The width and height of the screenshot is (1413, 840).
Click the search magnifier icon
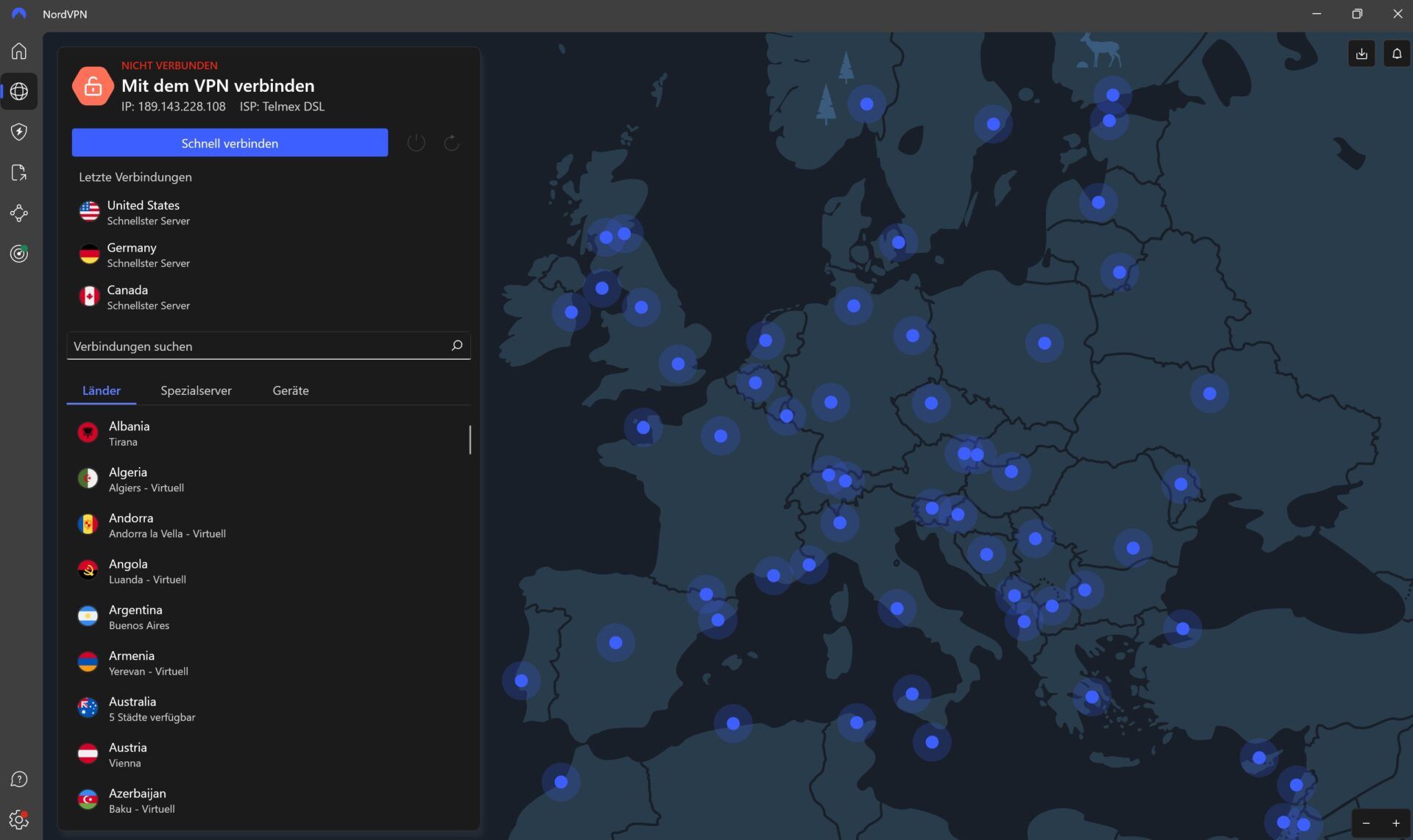pos(456,346)
